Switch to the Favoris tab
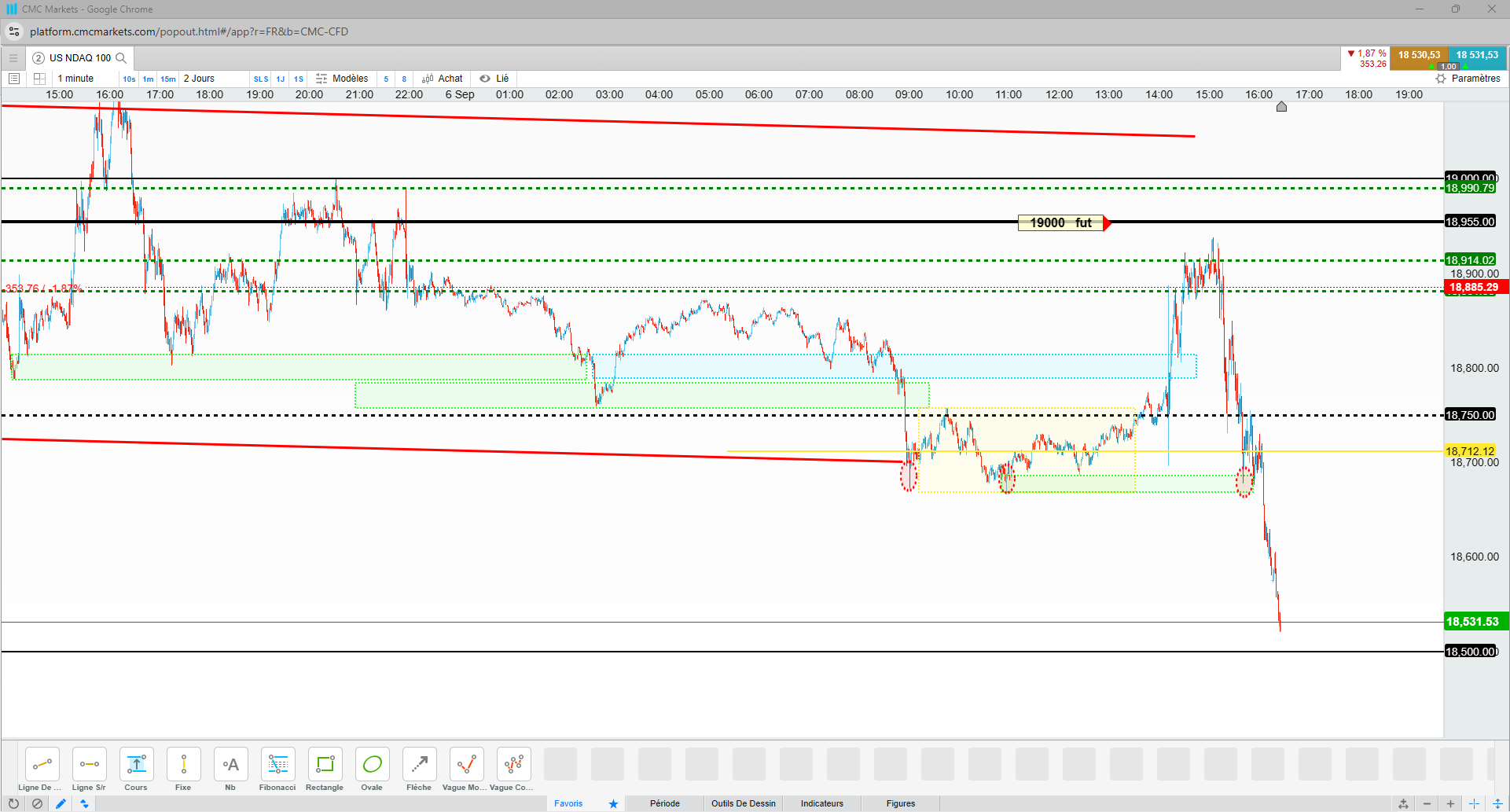The height and width of the screenshot is (812, 1510). click(568, 803)
